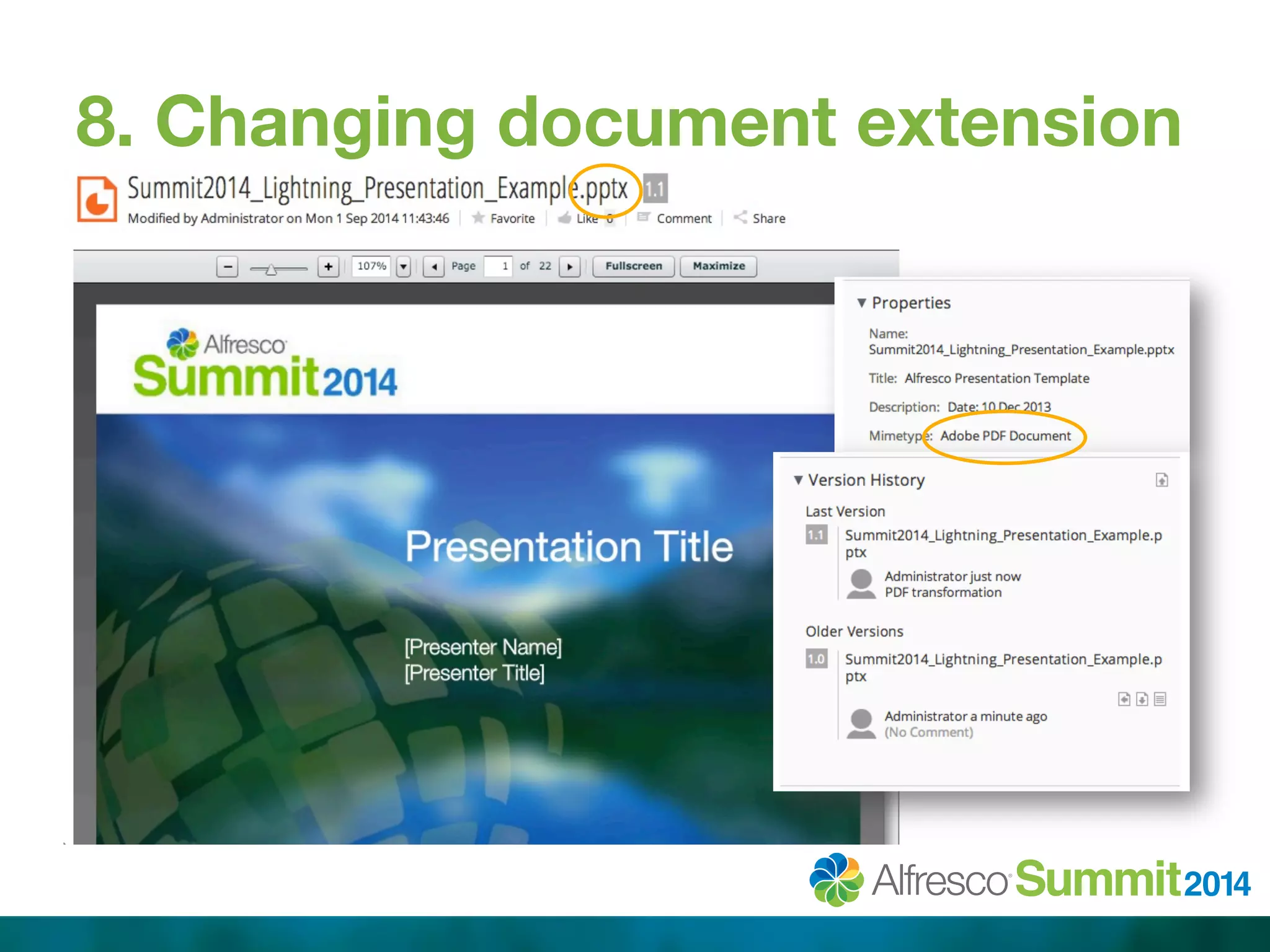Click the 'Last Version' heading
This screenshot has height=952, width=1270.
[845, 512]
